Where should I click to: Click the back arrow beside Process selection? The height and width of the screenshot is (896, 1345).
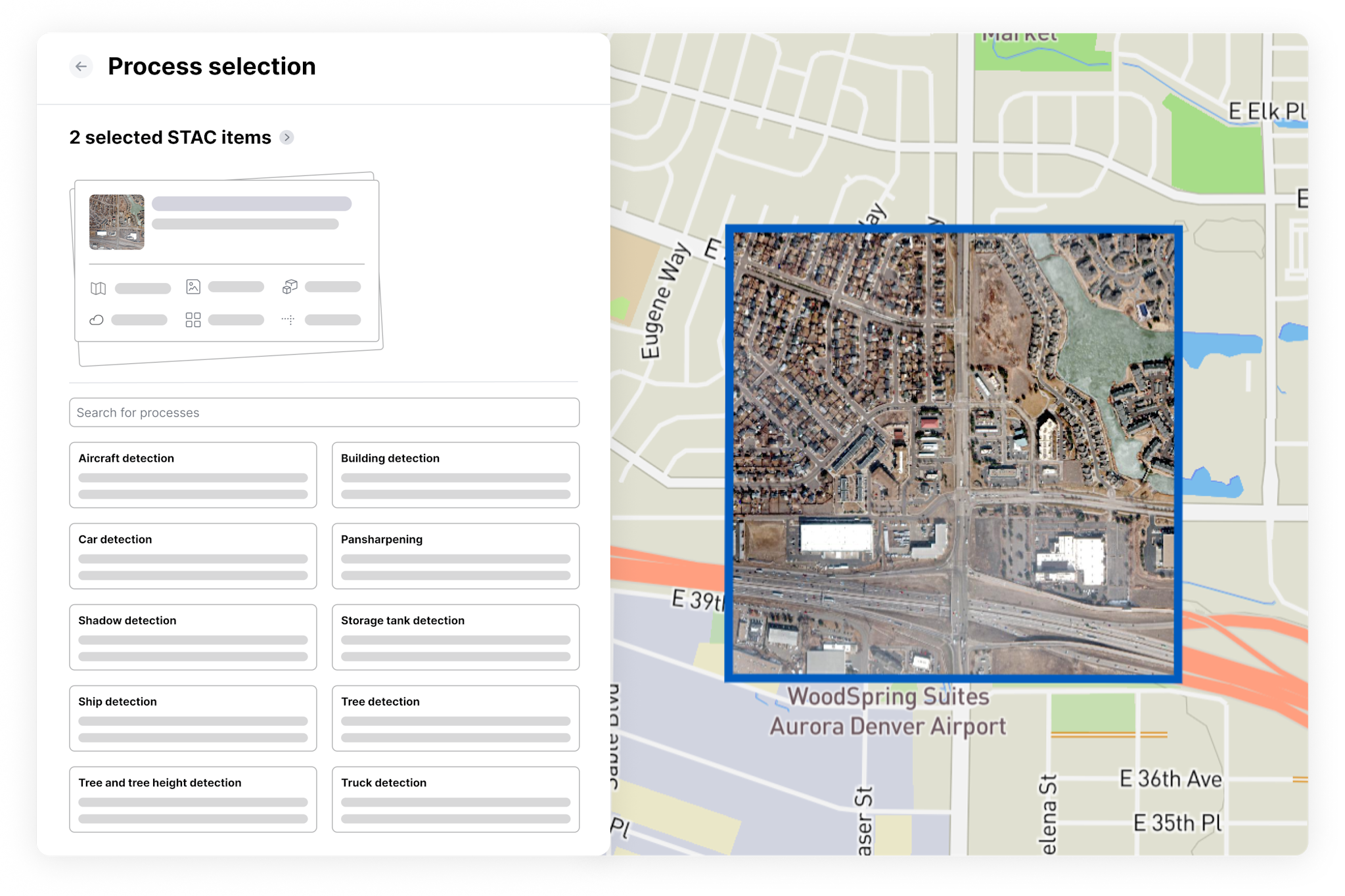click(81, 66)
